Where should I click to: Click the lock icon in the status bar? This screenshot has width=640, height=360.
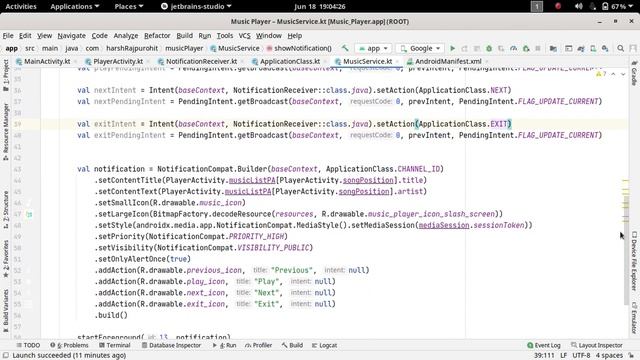point(631,356)
